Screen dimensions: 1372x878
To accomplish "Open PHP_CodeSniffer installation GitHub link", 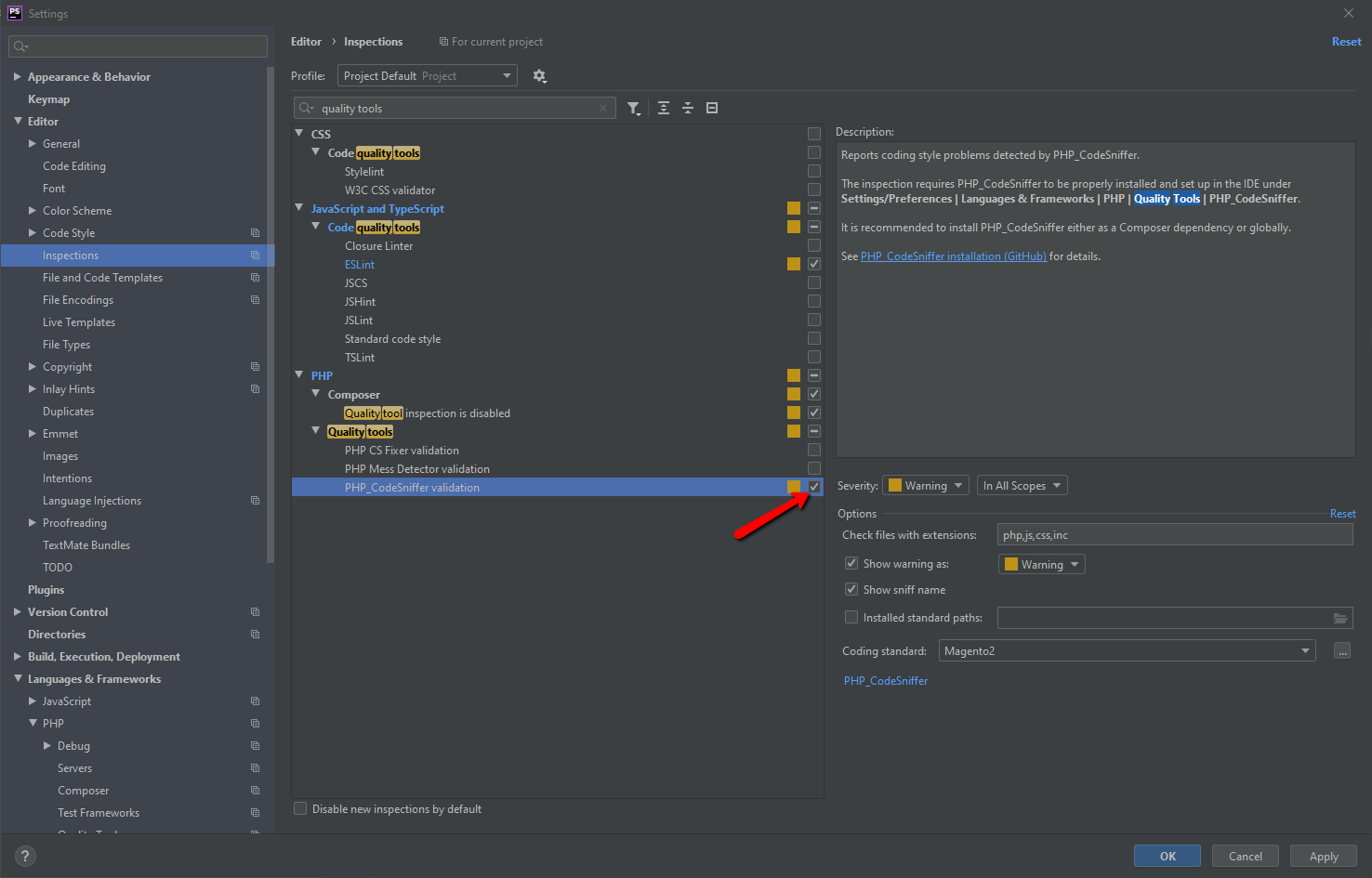I will point(954,256).
